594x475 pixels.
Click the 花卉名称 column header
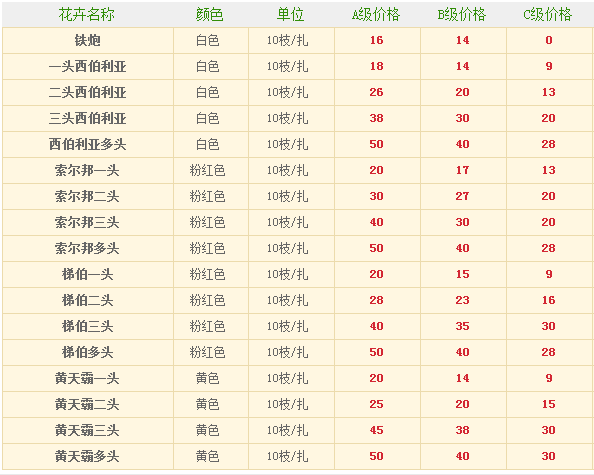click(x=87, y=15)
